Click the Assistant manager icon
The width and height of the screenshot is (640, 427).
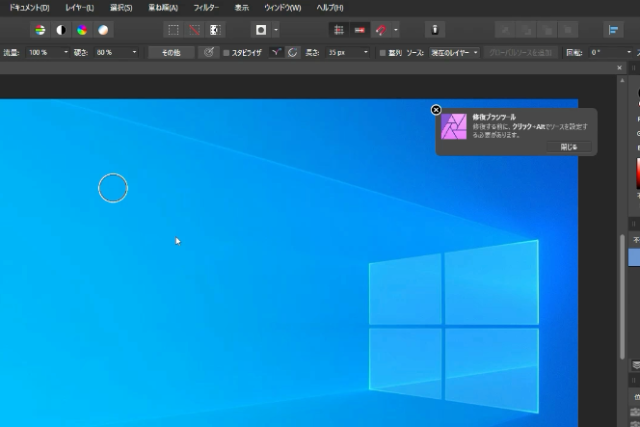(435, 30)
